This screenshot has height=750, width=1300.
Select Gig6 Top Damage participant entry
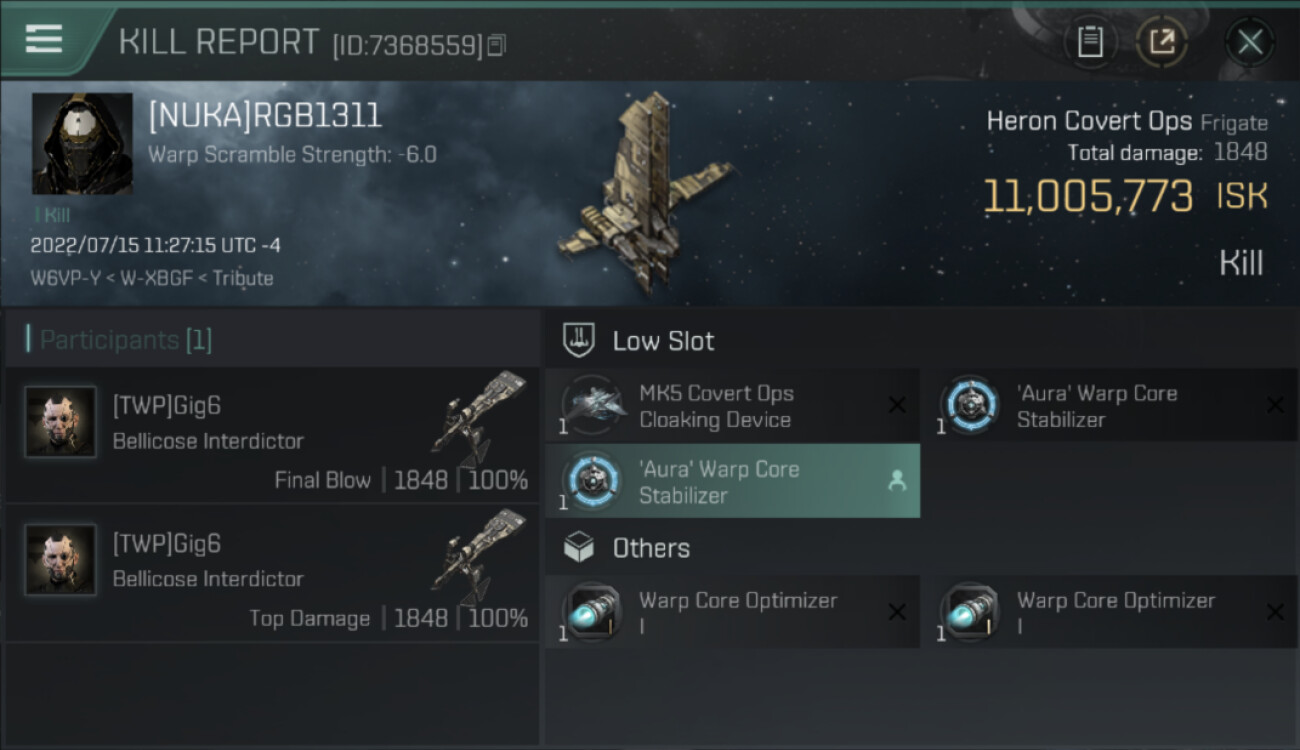272,573
